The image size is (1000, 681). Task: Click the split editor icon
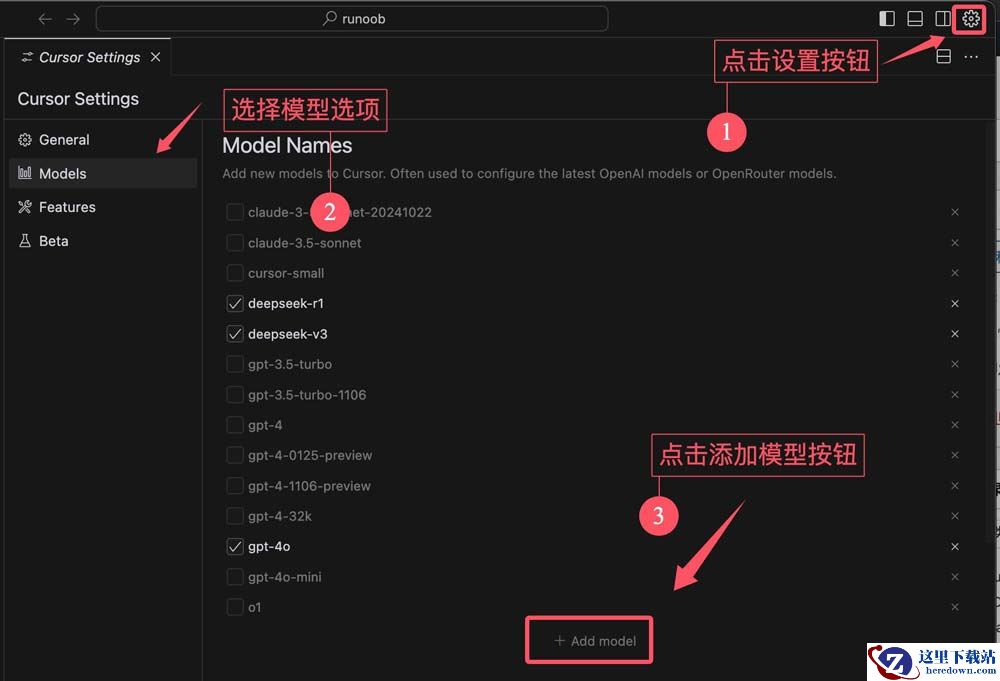pyautogui.click(x=944, y=57)
